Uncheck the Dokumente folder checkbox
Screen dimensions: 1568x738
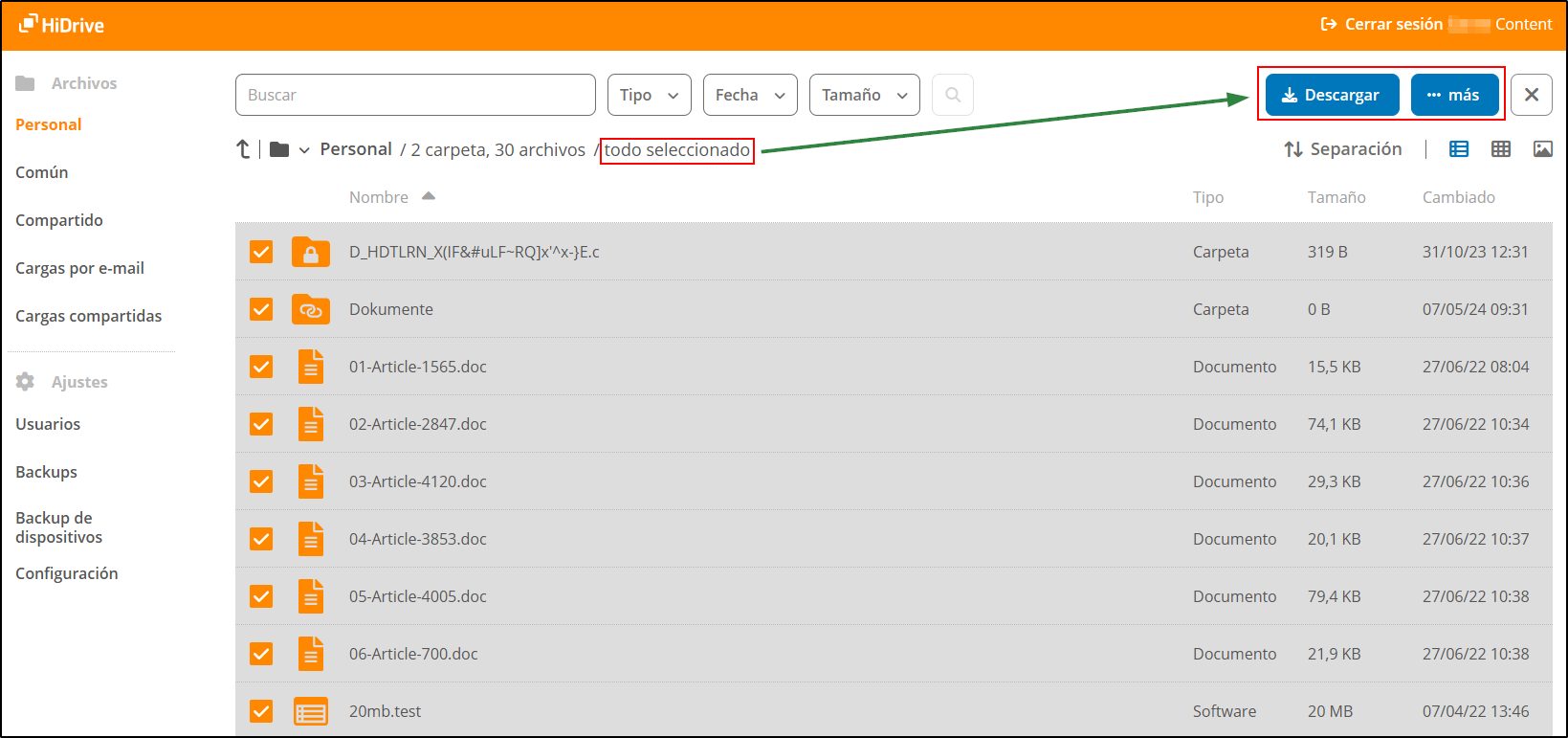point(261,309)
